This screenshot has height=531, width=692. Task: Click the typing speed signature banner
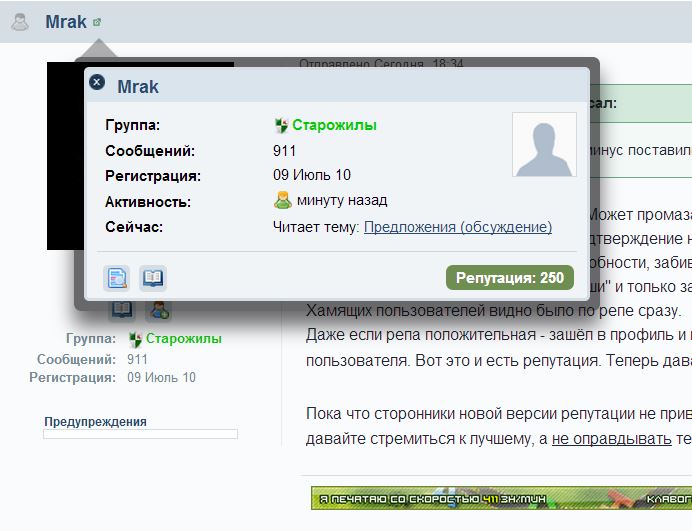(501, 498)
